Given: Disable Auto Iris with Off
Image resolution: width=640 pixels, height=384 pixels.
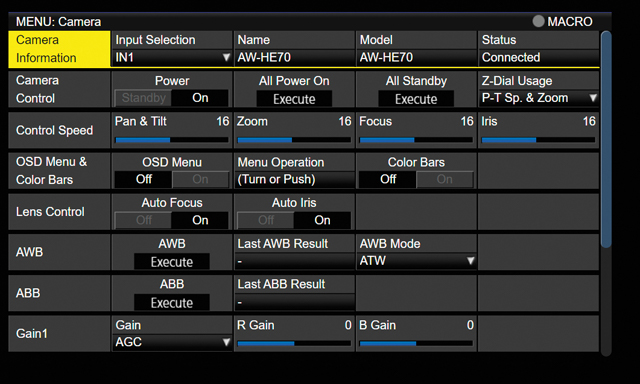Looking at the screenshot, I should [x=266, y=220].
